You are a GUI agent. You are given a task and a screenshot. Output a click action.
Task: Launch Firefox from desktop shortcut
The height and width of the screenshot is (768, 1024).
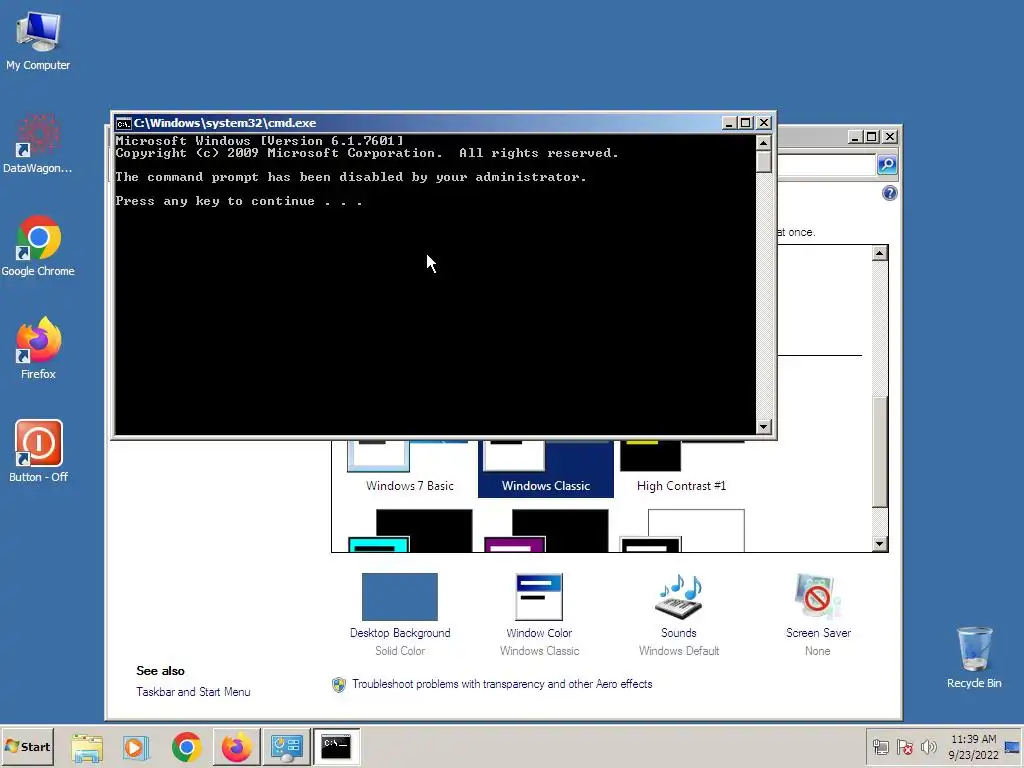click(x=38, y=349)
